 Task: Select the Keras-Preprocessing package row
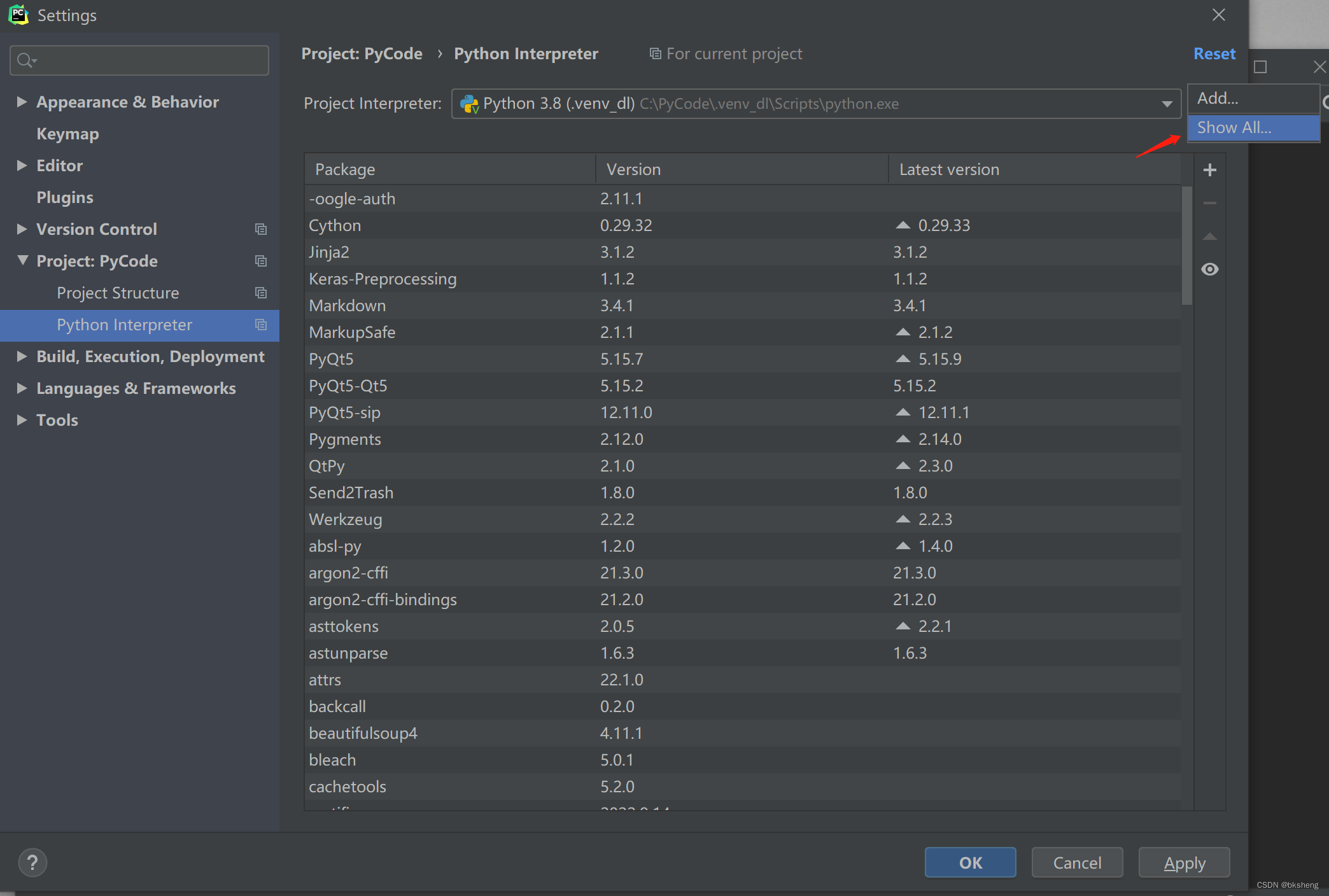(742, 279)
